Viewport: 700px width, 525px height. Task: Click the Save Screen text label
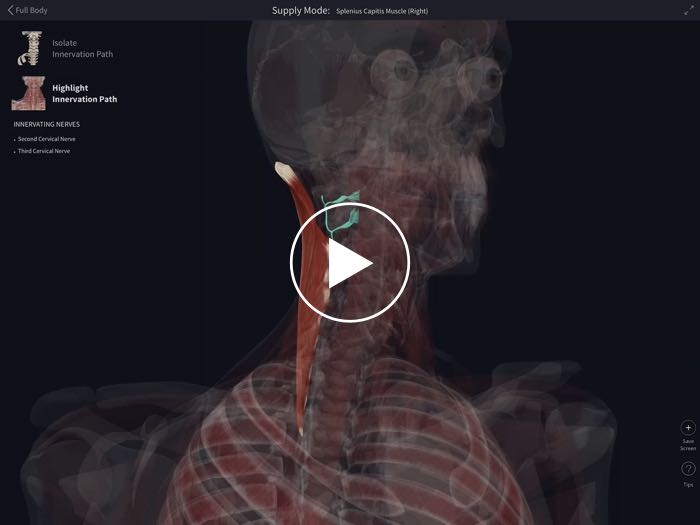(688, 445)
